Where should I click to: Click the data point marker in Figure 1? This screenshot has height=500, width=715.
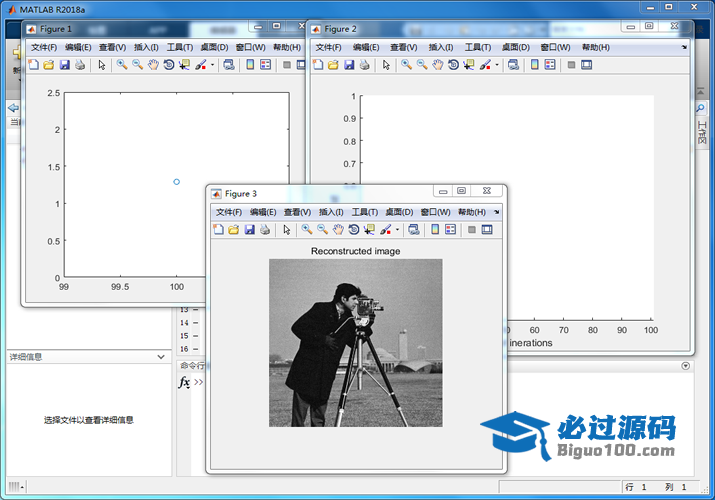176,182
